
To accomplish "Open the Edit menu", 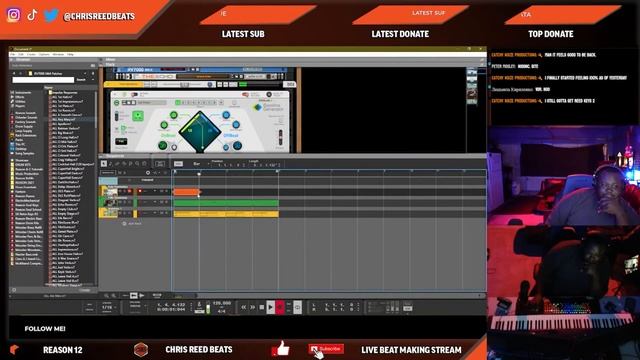I will (21, 54).
